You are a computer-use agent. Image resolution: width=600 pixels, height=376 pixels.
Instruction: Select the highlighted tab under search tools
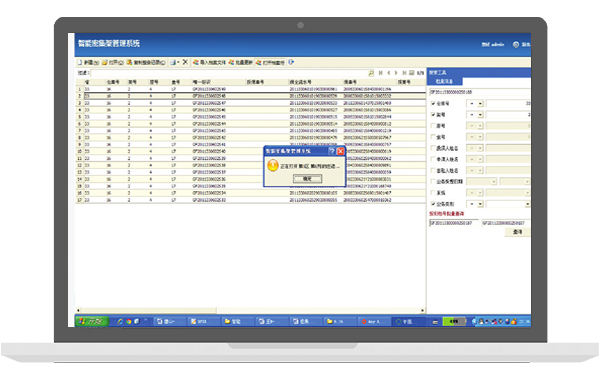445,81
